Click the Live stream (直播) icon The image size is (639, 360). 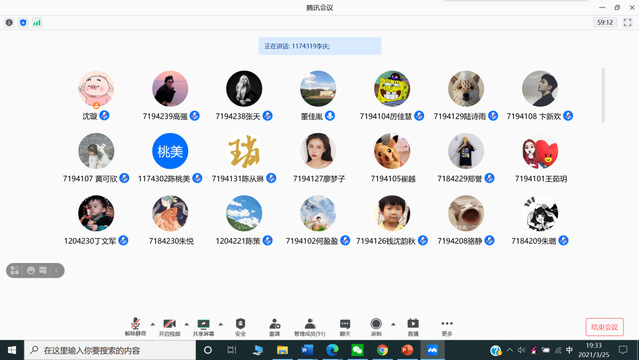point(413,327)
